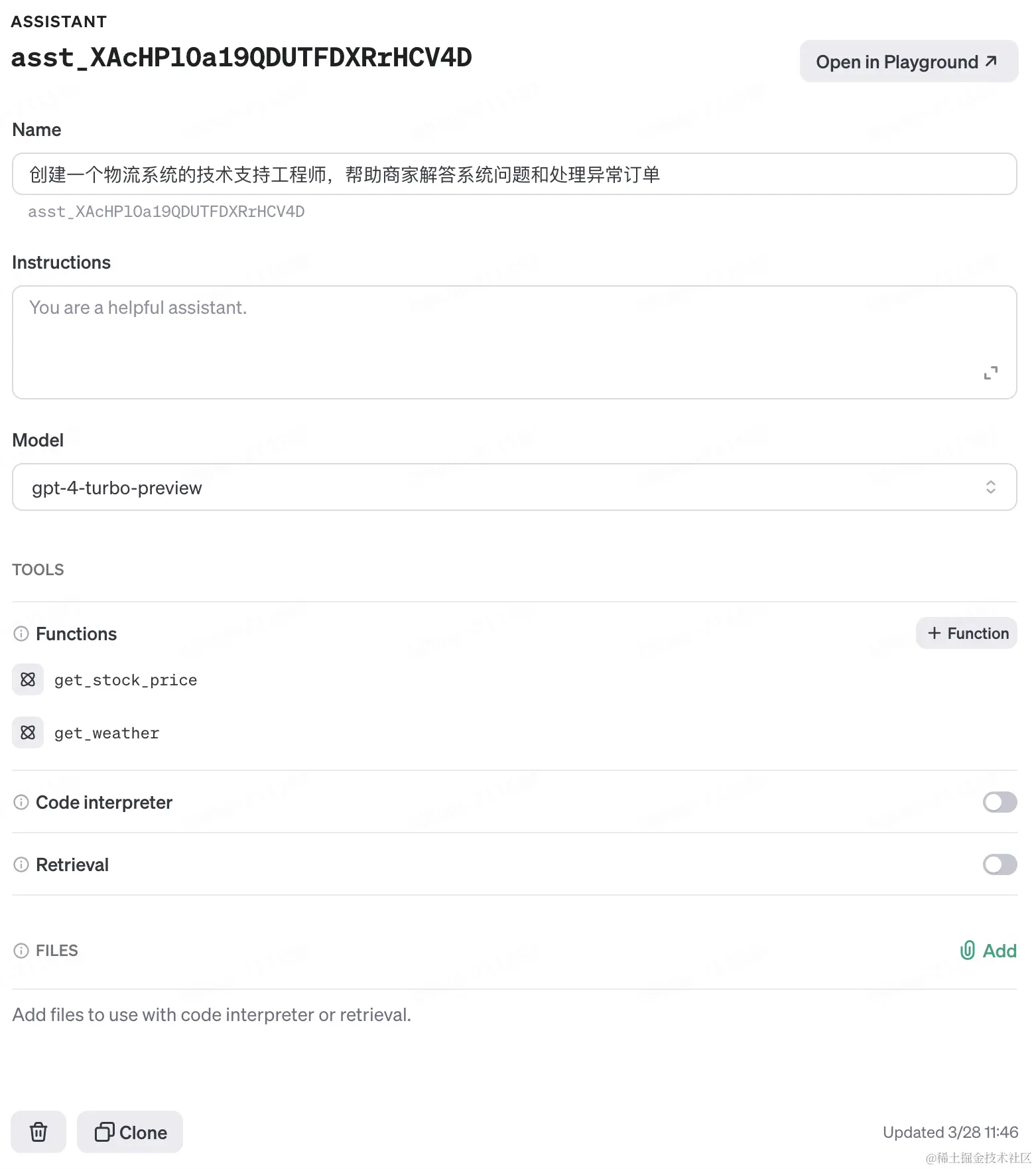Enable the Code interpreter toggle

(x=1000, y=802)
